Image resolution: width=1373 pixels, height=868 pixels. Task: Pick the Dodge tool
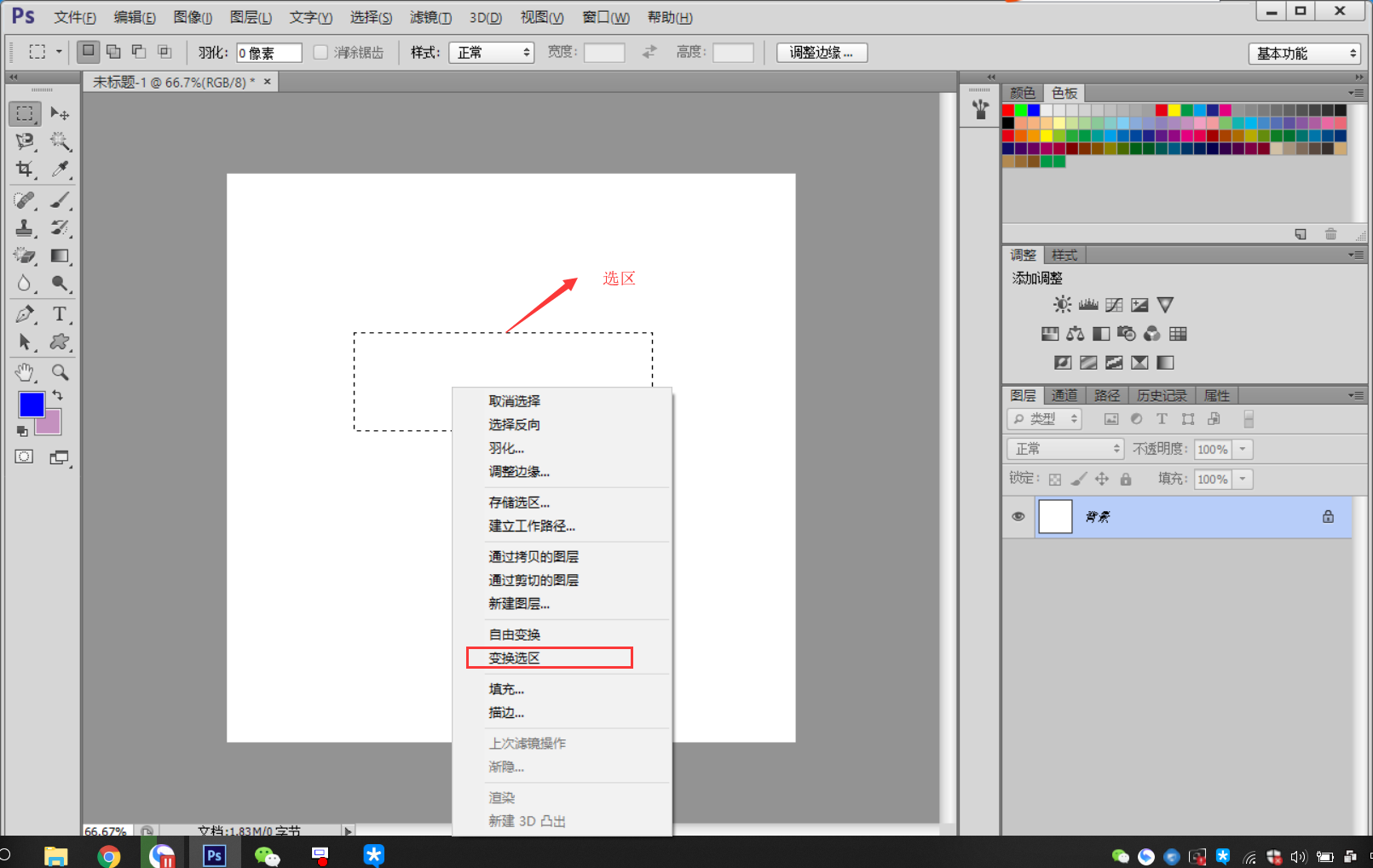pyautogui.click(x=59, y=283)
